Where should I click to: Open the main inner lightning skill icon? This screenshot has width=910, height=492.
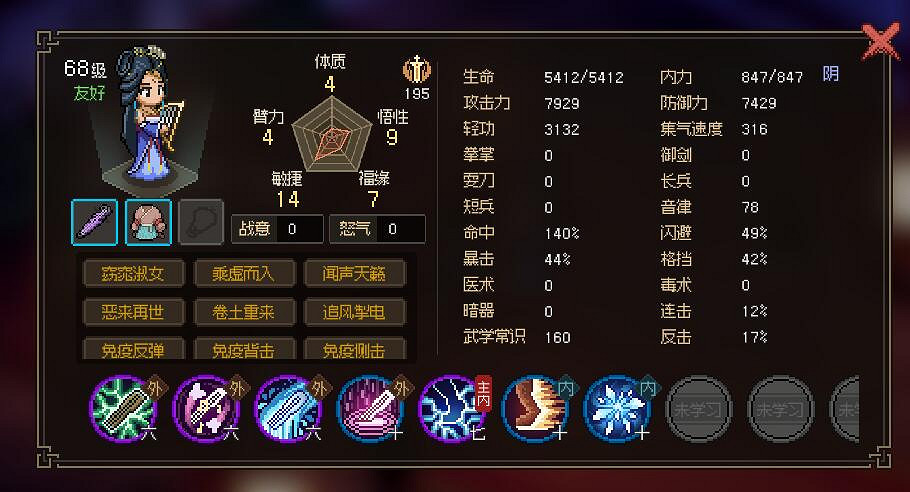pyautogui.click(x=452, y=408)
